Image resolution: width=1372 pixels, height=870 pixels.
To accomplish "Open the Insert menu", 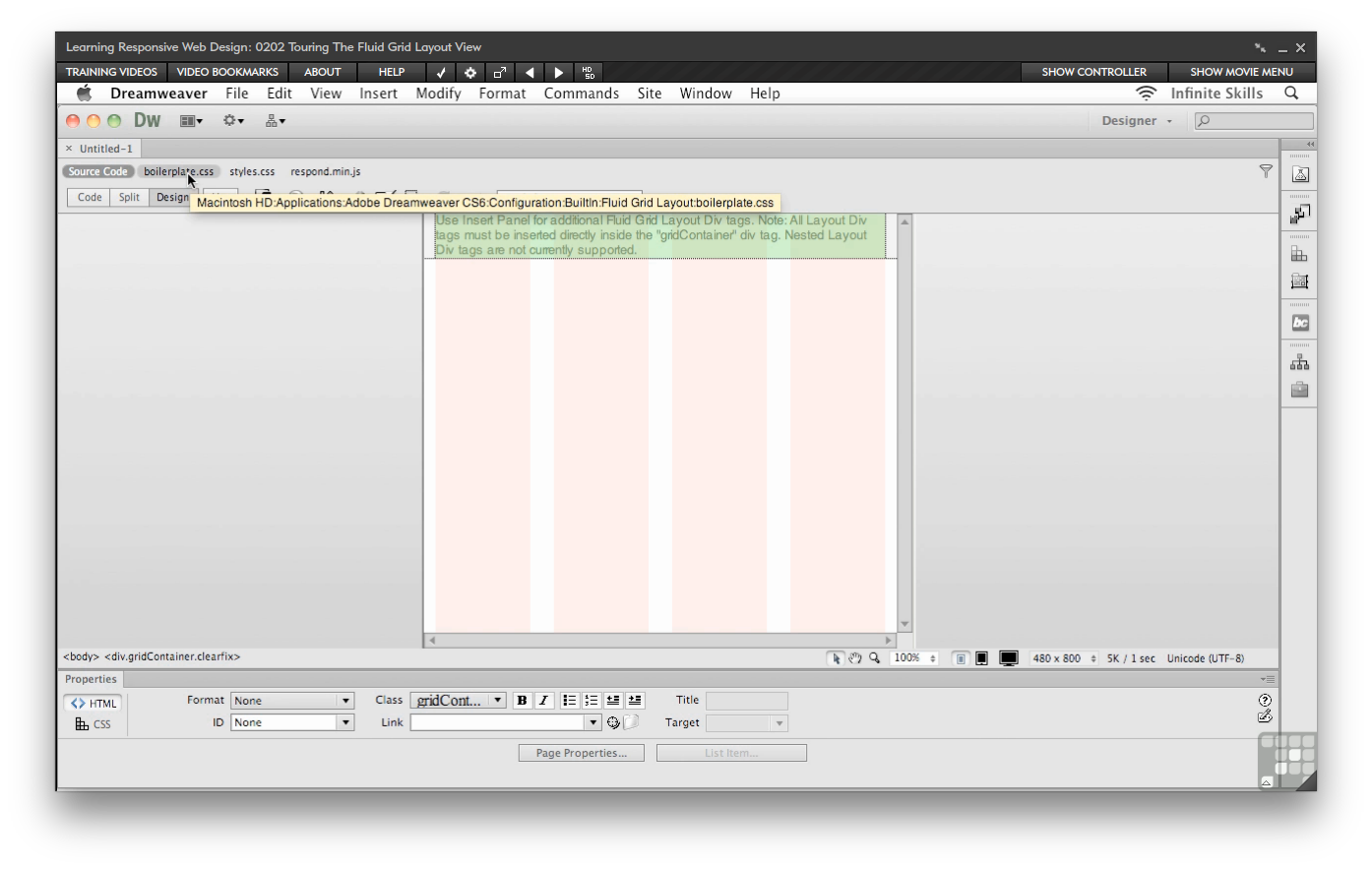I will [378, 93].
